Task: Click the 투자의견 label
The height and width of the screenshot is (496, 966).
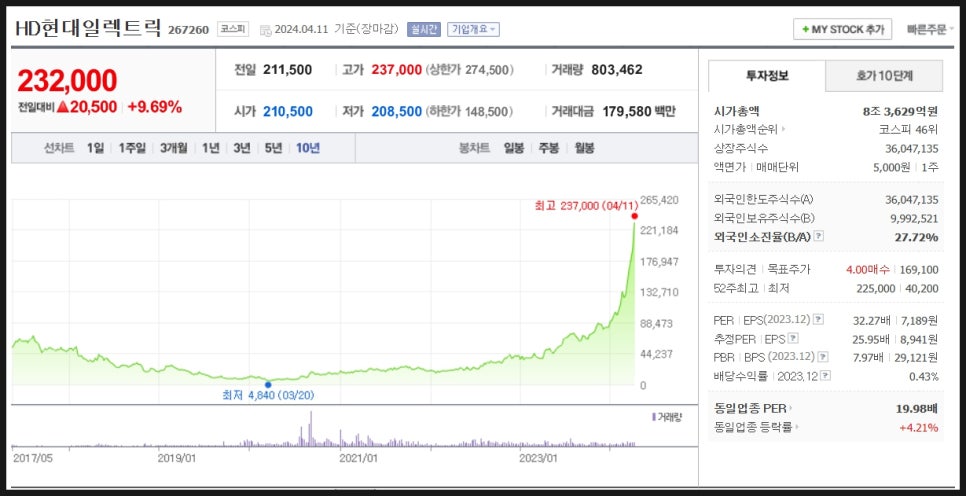Action: click(736, 269)
